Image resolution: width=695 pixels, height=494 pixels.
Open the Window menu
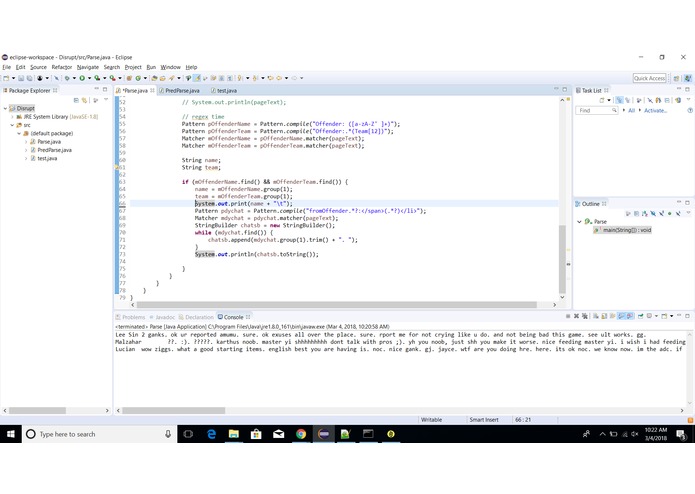[171, 67]
